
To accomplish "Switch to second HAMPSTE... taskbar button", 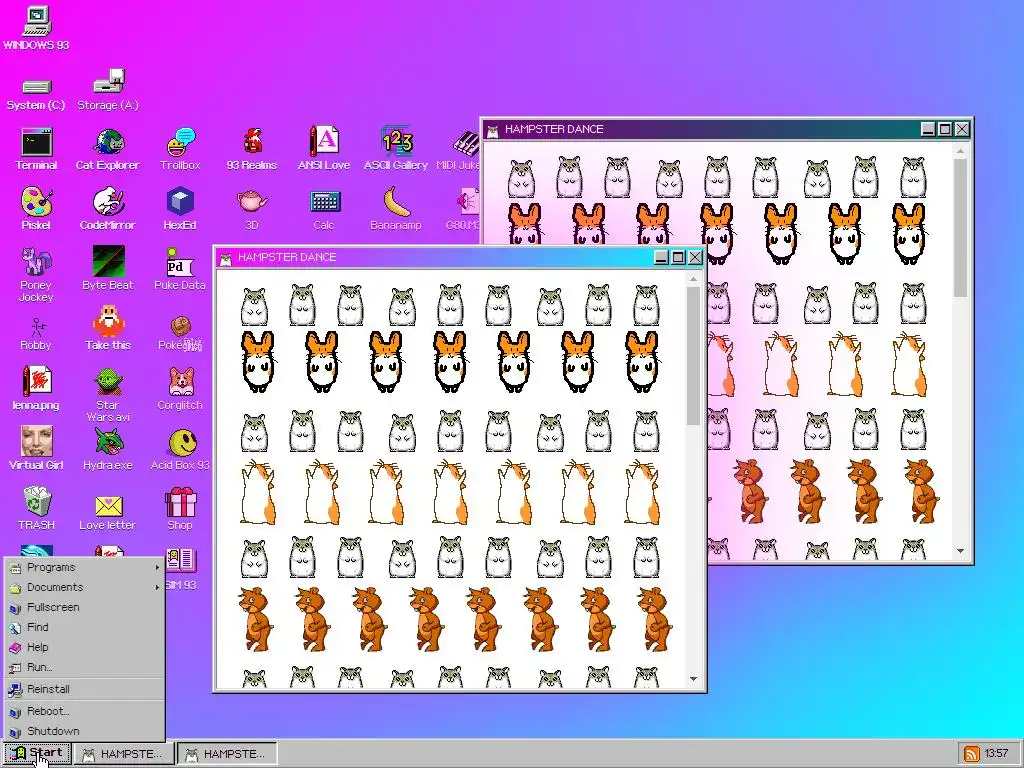I will 227,754.
